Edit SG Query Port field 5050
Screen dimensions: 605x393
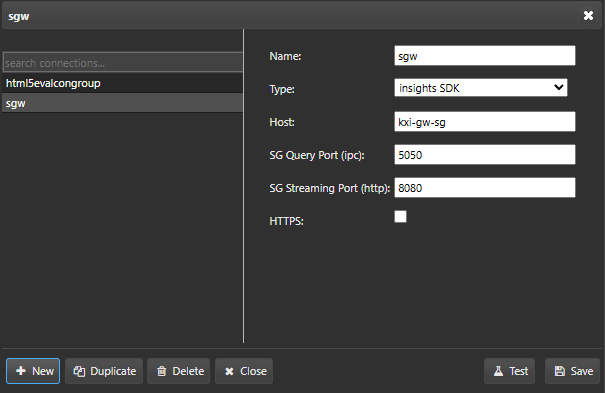485,155
